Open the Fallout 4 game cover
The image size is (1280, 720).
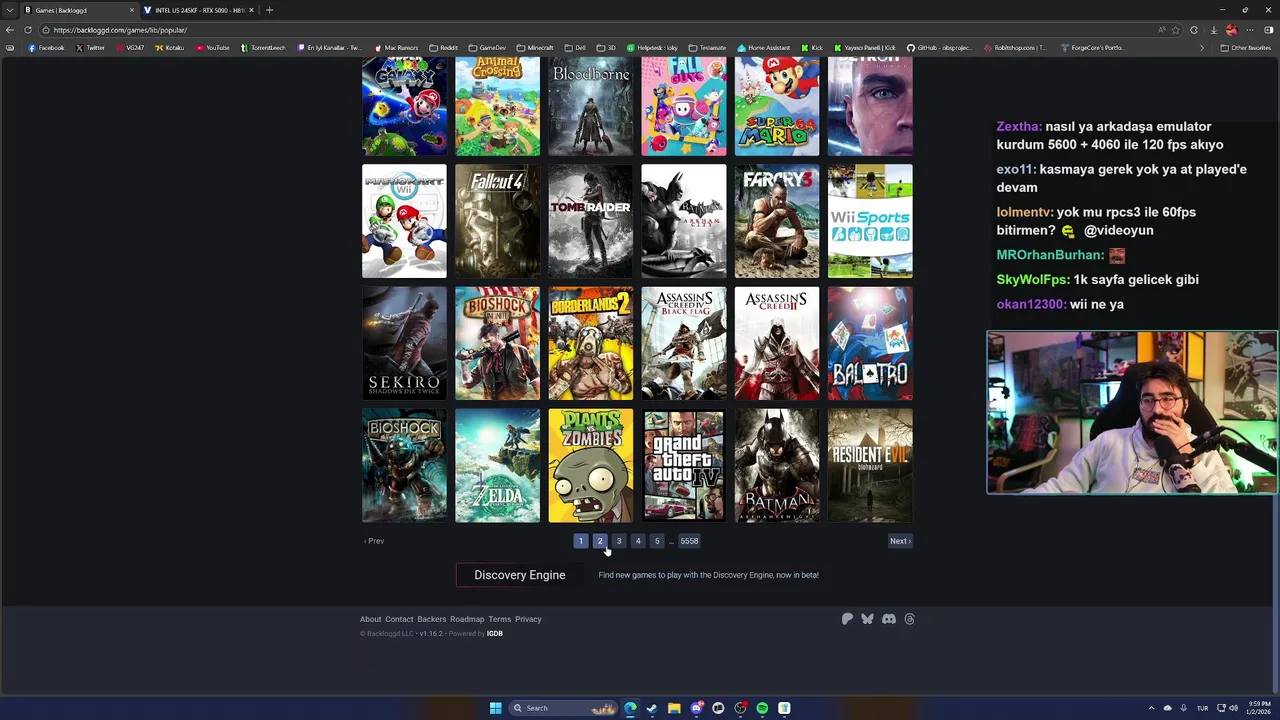click(x=497, y=221)
